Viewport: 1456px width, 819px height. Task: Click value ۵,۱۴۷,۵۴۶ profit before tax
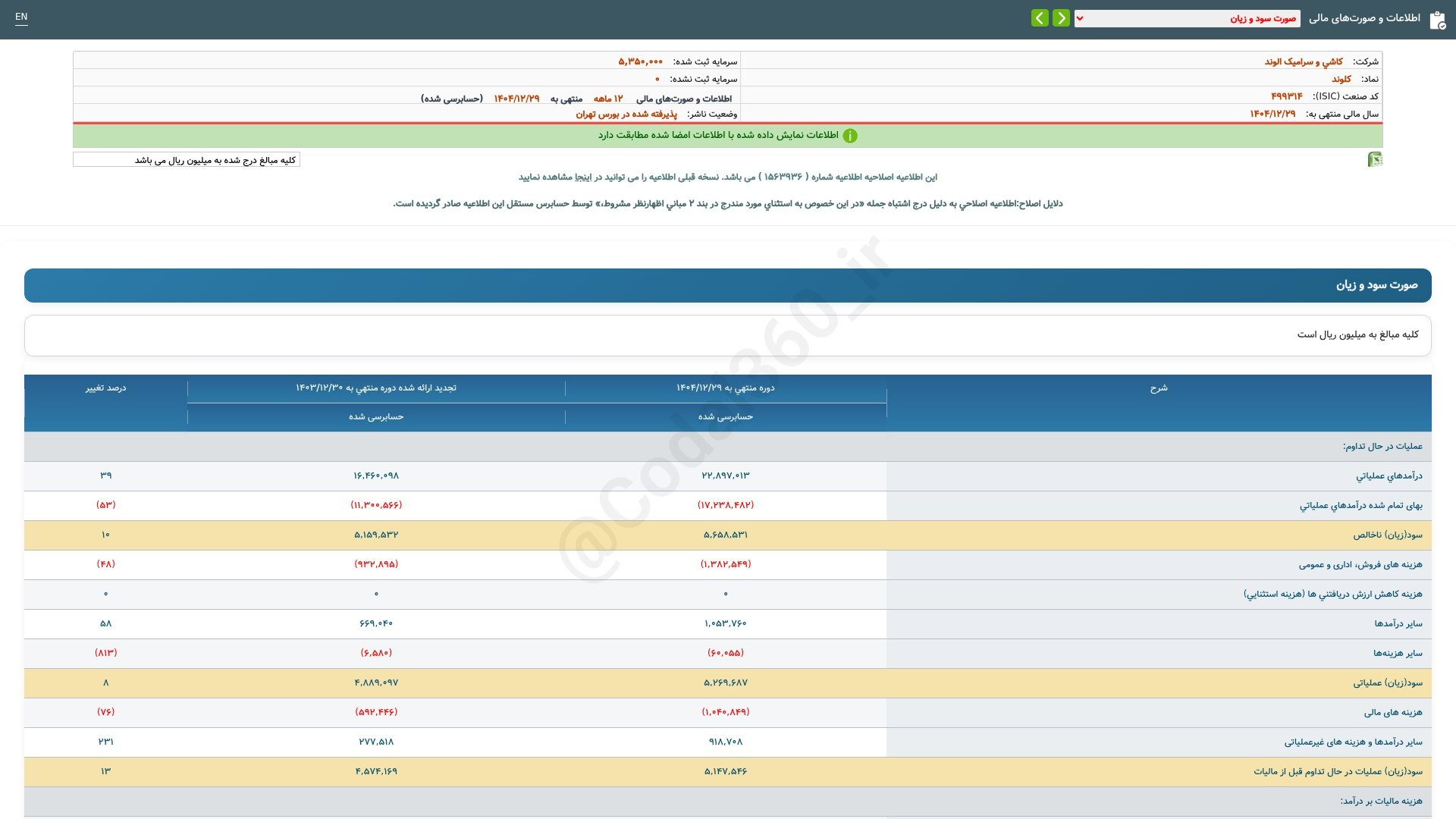[x=726, y=771]
